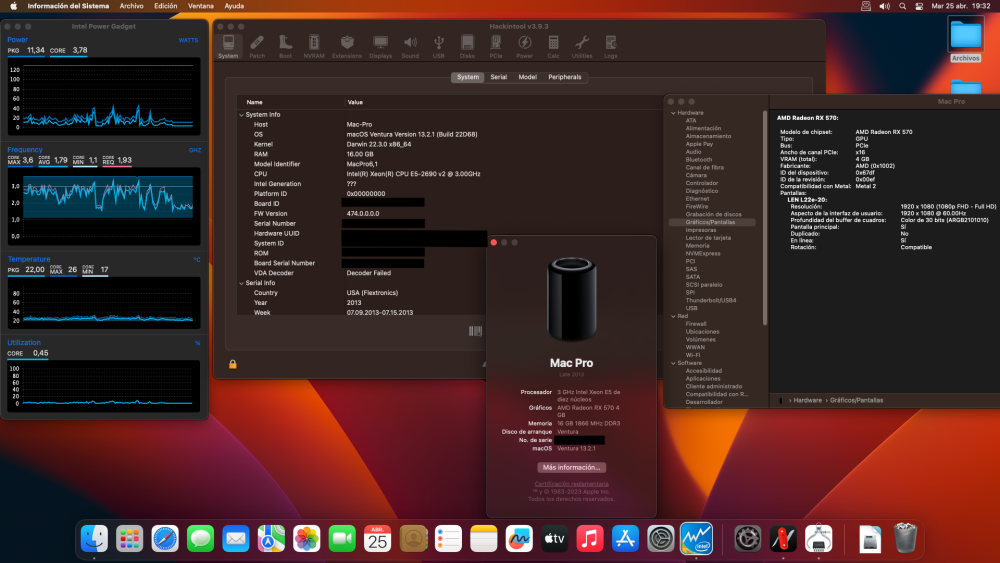Screen dimensions: 1000x563
Task: Open Control Center in the menu bar
Action: point(919,6)
